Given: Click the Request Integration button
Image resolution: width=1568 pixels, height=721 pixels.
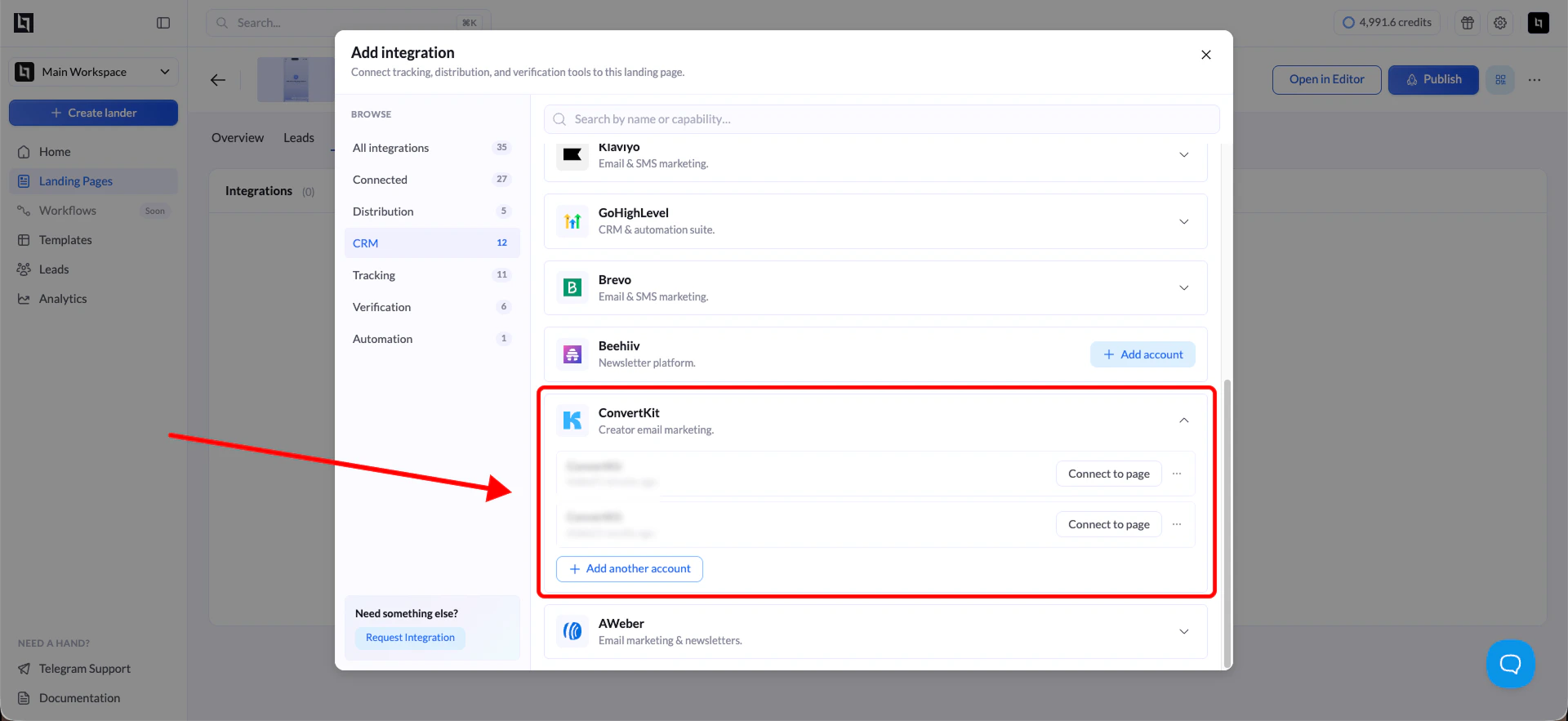Looking at the screenshot, I should click(x=410, y=638).
